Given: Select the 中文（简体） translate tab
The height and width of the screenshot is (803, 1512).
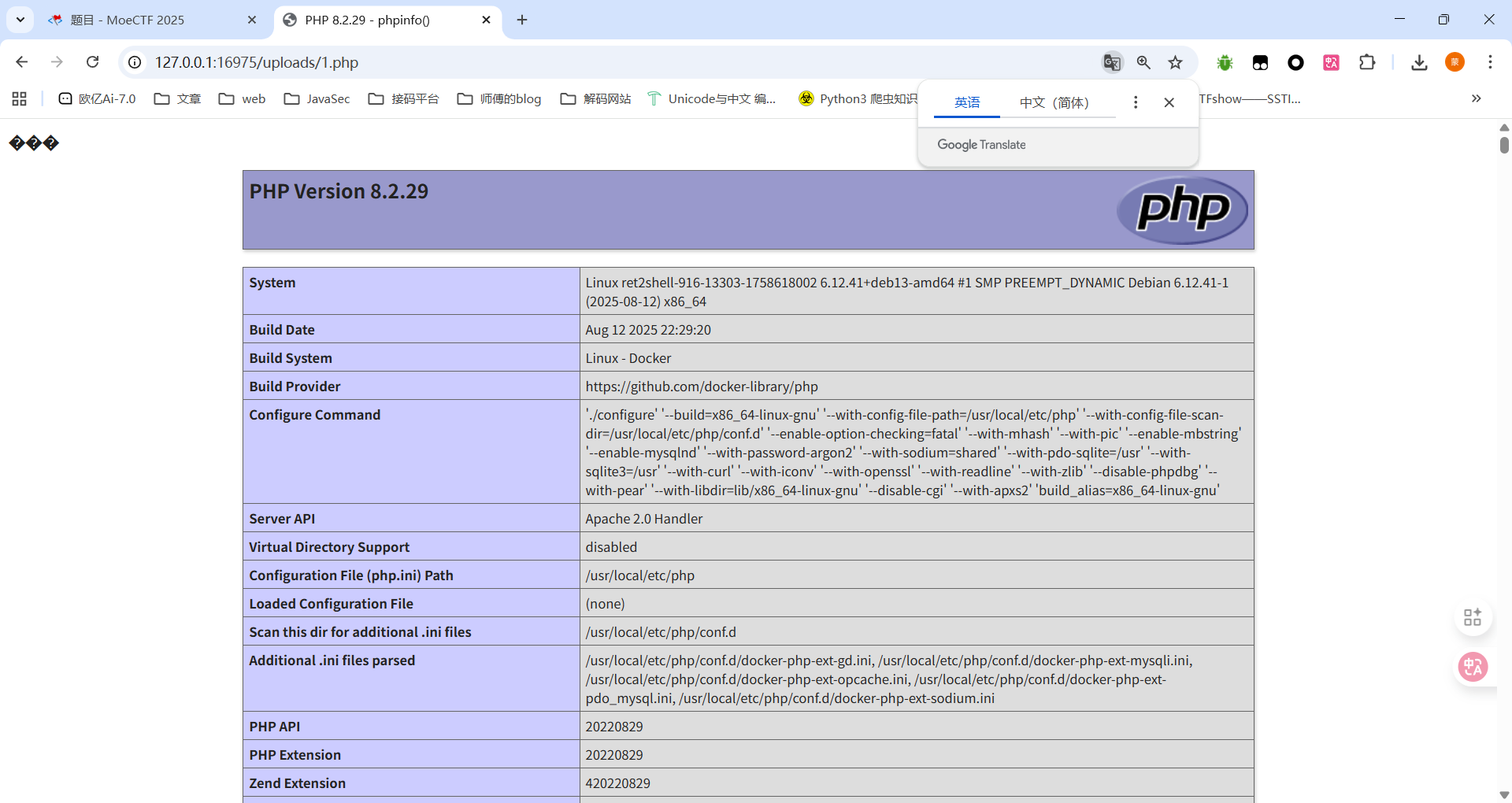Looking at the screenshot, I should [x=1054, y=102].
